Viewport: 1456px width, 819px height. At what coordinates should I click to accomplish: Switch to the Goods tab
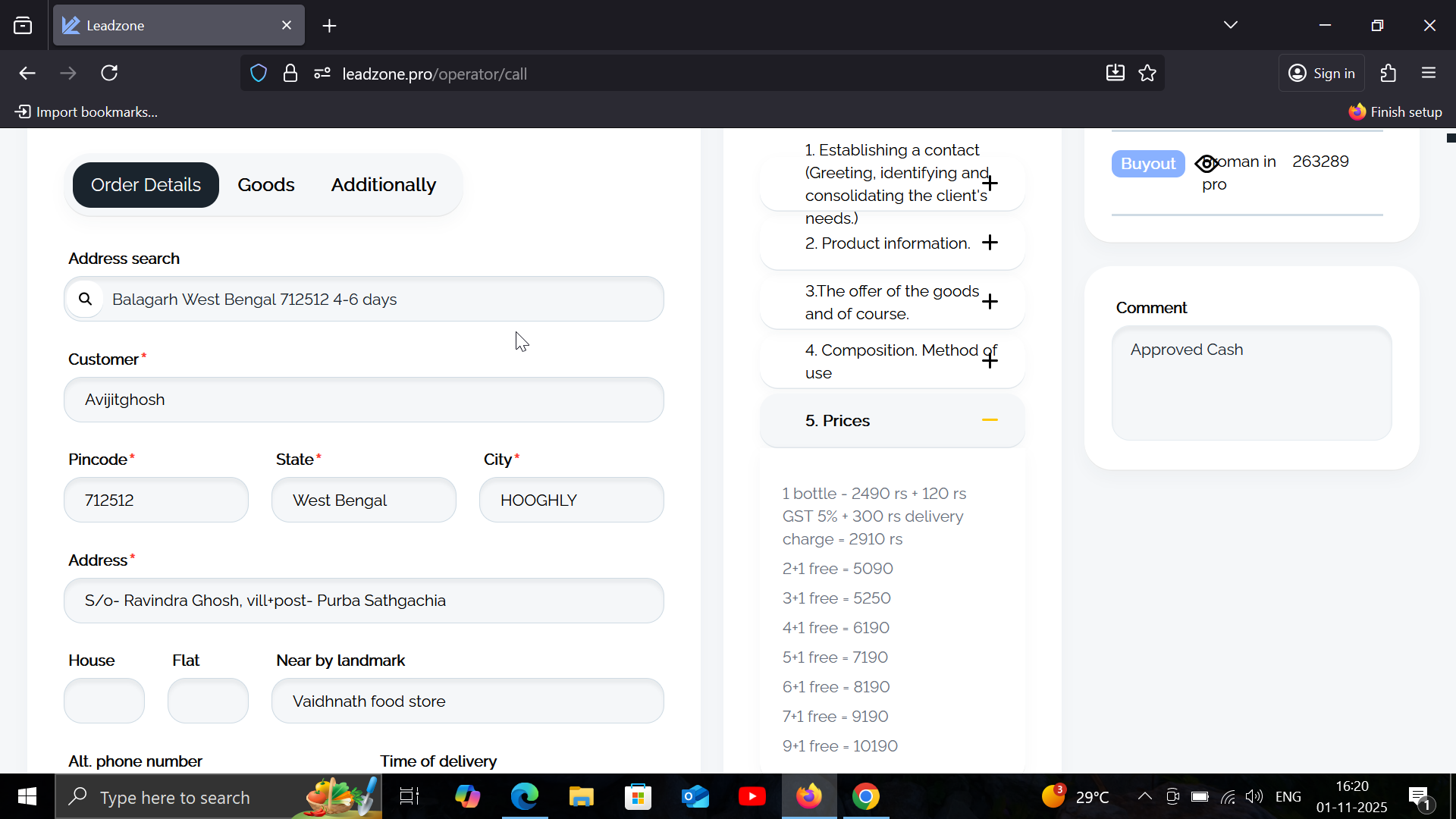coord(265,185)
